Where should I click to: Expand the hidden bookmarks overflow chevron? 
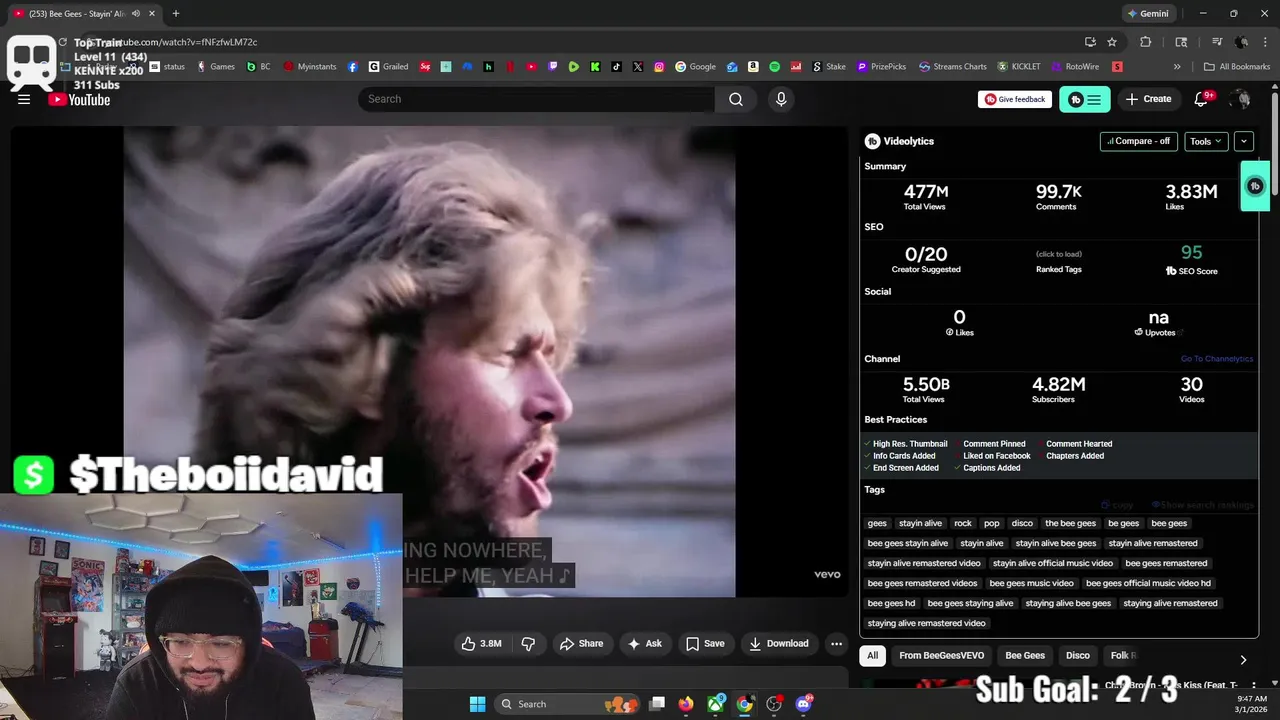(1177, 67)
